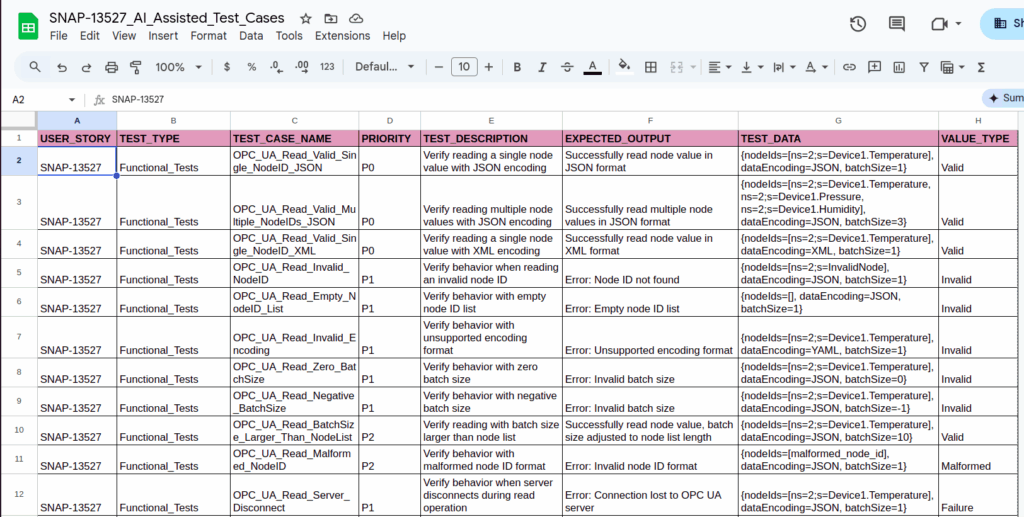Star this spreadsheet document
Screen dimensions: 1024x517
click(305, 18)
